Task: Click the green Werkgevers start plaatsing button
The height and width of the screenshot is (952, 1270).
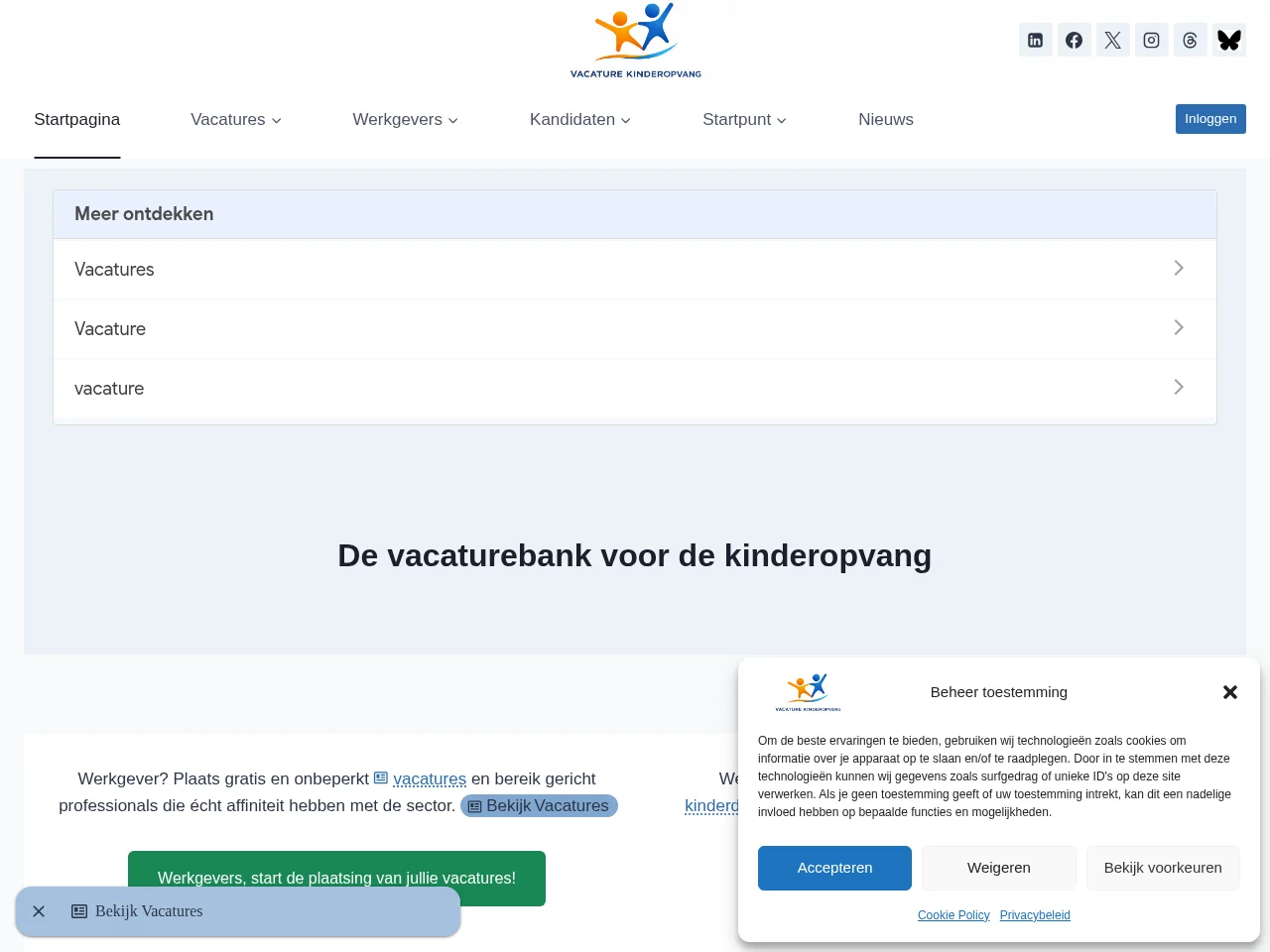Action: point(336,878)
